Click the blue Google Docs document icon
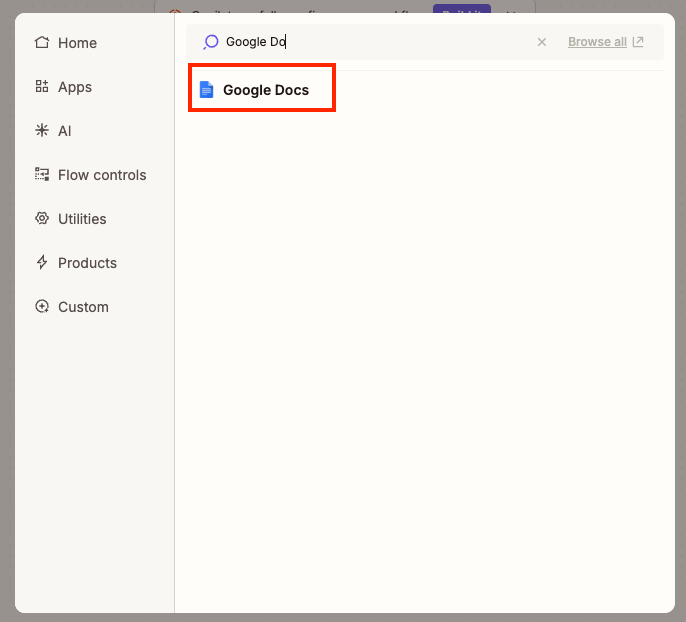Viewport: 686px width, 622px height. tap(206, 90)
